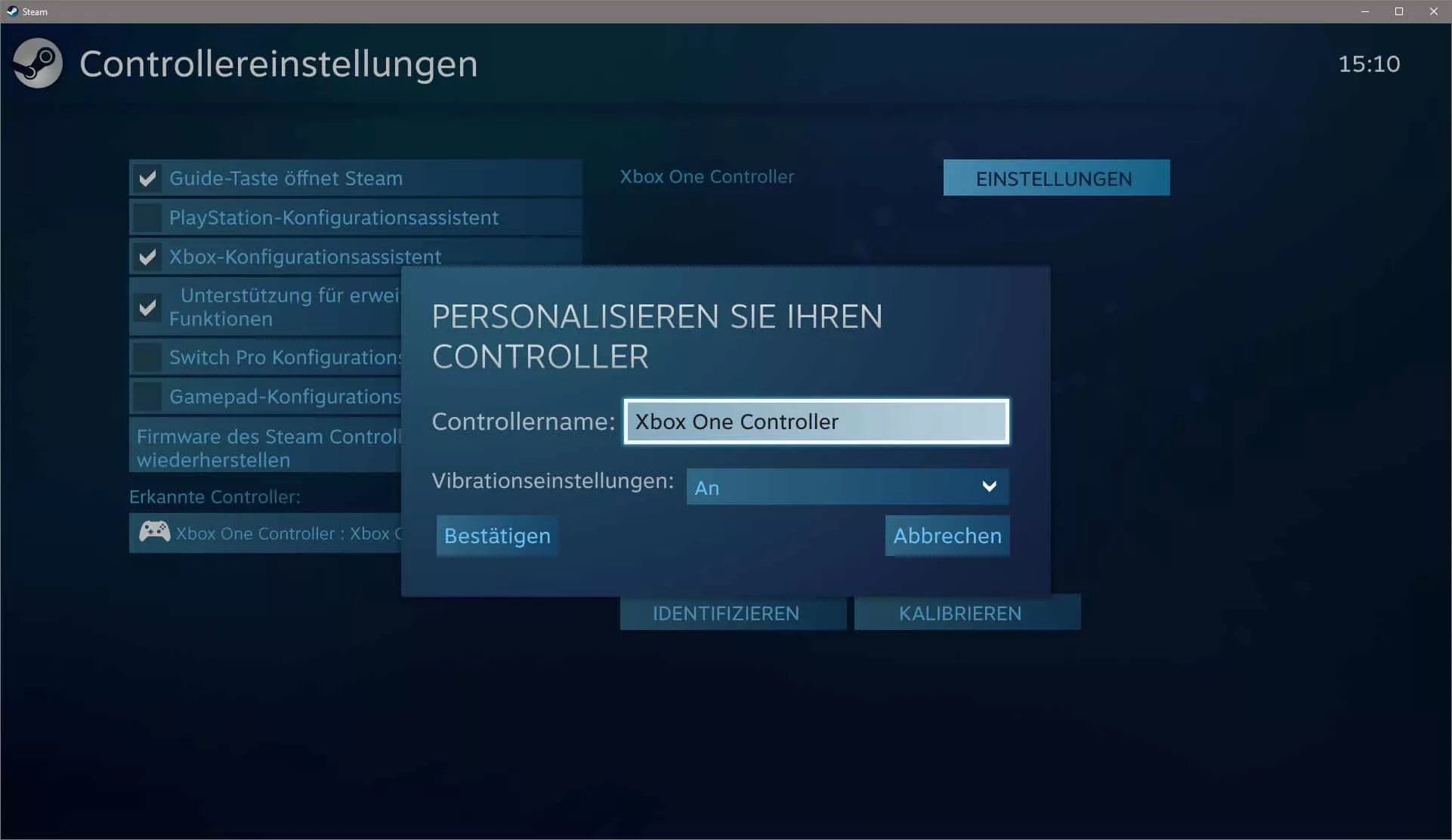1452x840 pixels.
Task: Open EINSTELLUNGEN for the Xbox controller
Action: [x=1056, y=178]
